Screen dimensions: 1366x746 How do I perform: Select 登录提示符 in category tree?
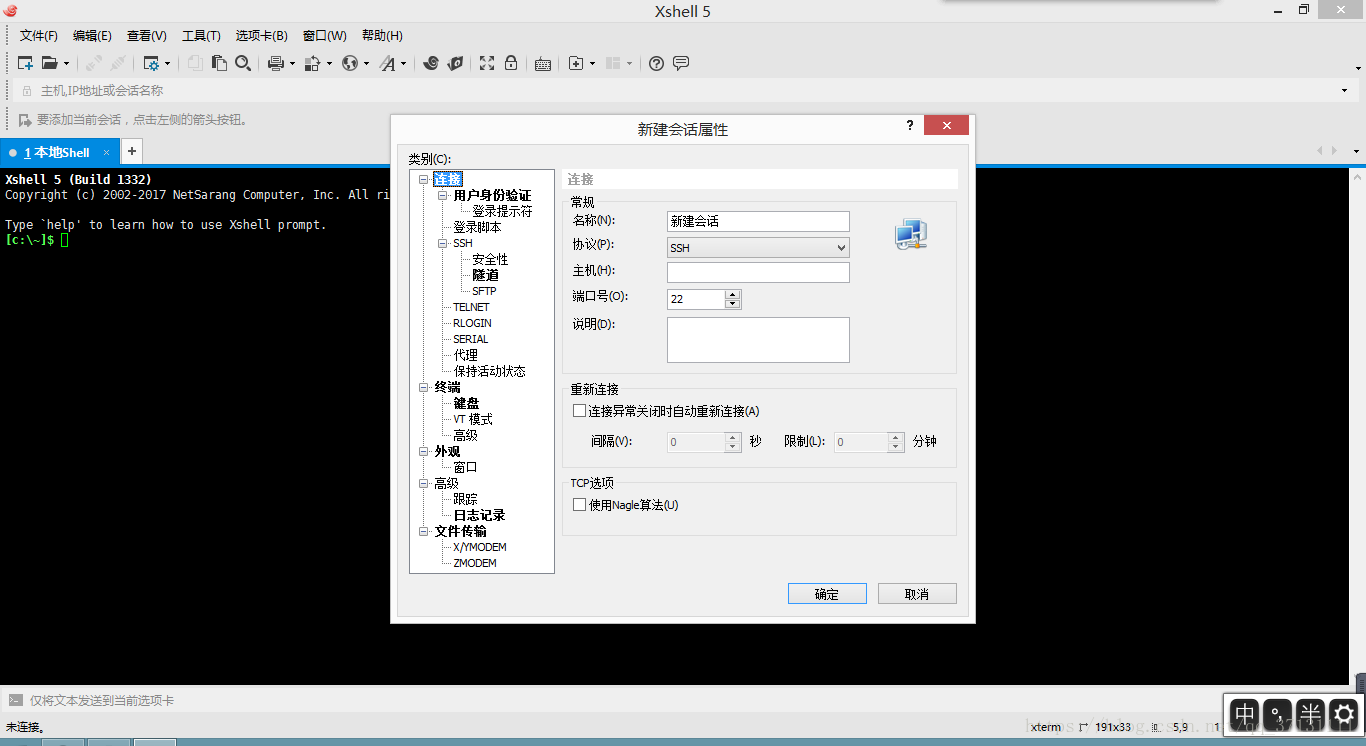(x=502, y=211)
